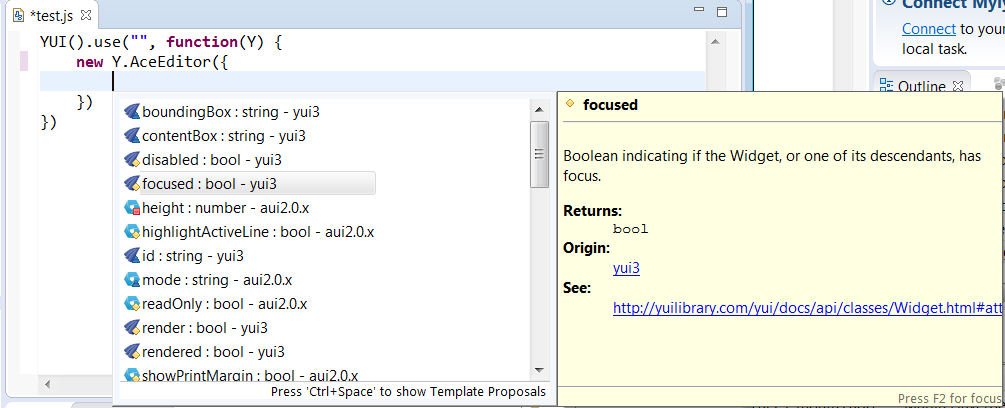Close the *test.js editor tab
Image resolution: width=1005 pixels, height=408 pixels.
click(87, 13)
